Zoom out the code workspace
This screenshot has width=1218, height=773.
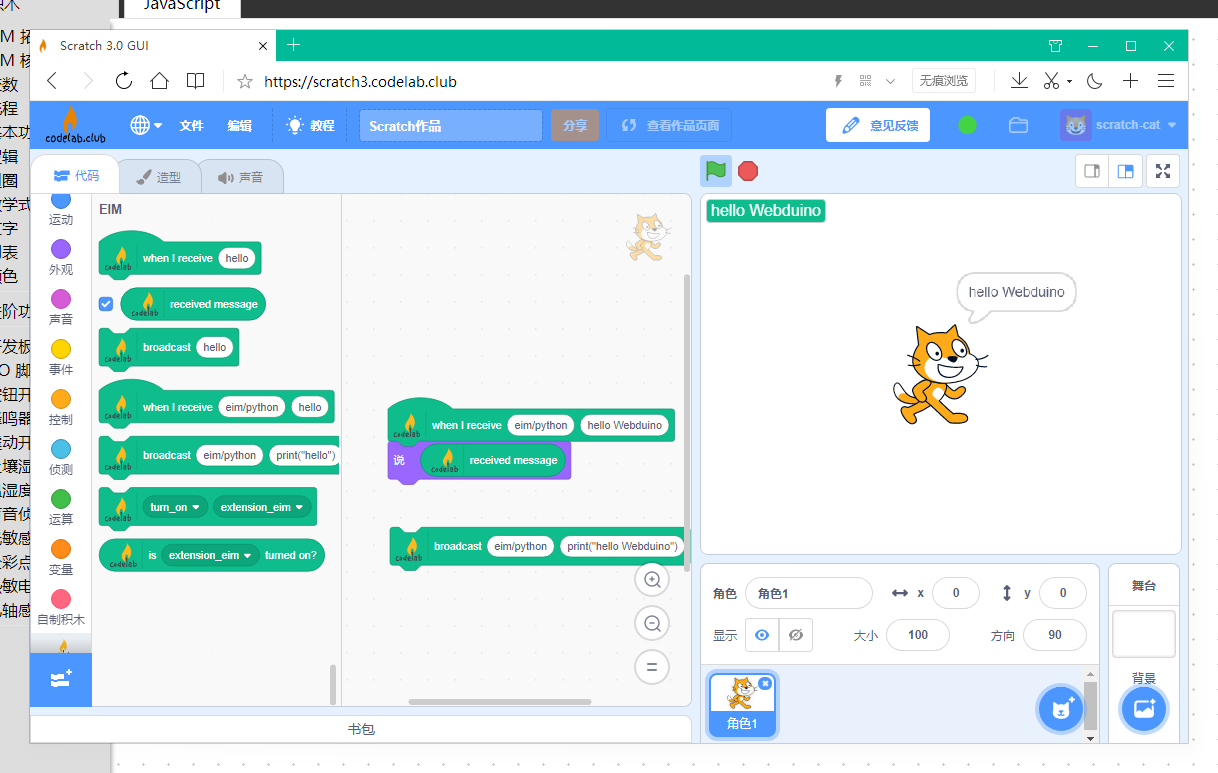tap(652, 624)
